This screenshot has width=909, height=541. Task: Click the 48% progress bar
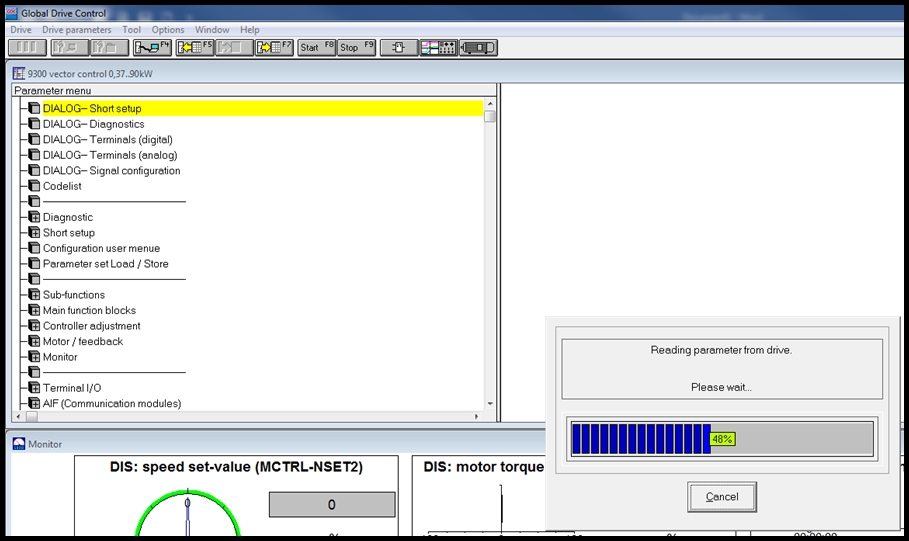tap(722, 439)
